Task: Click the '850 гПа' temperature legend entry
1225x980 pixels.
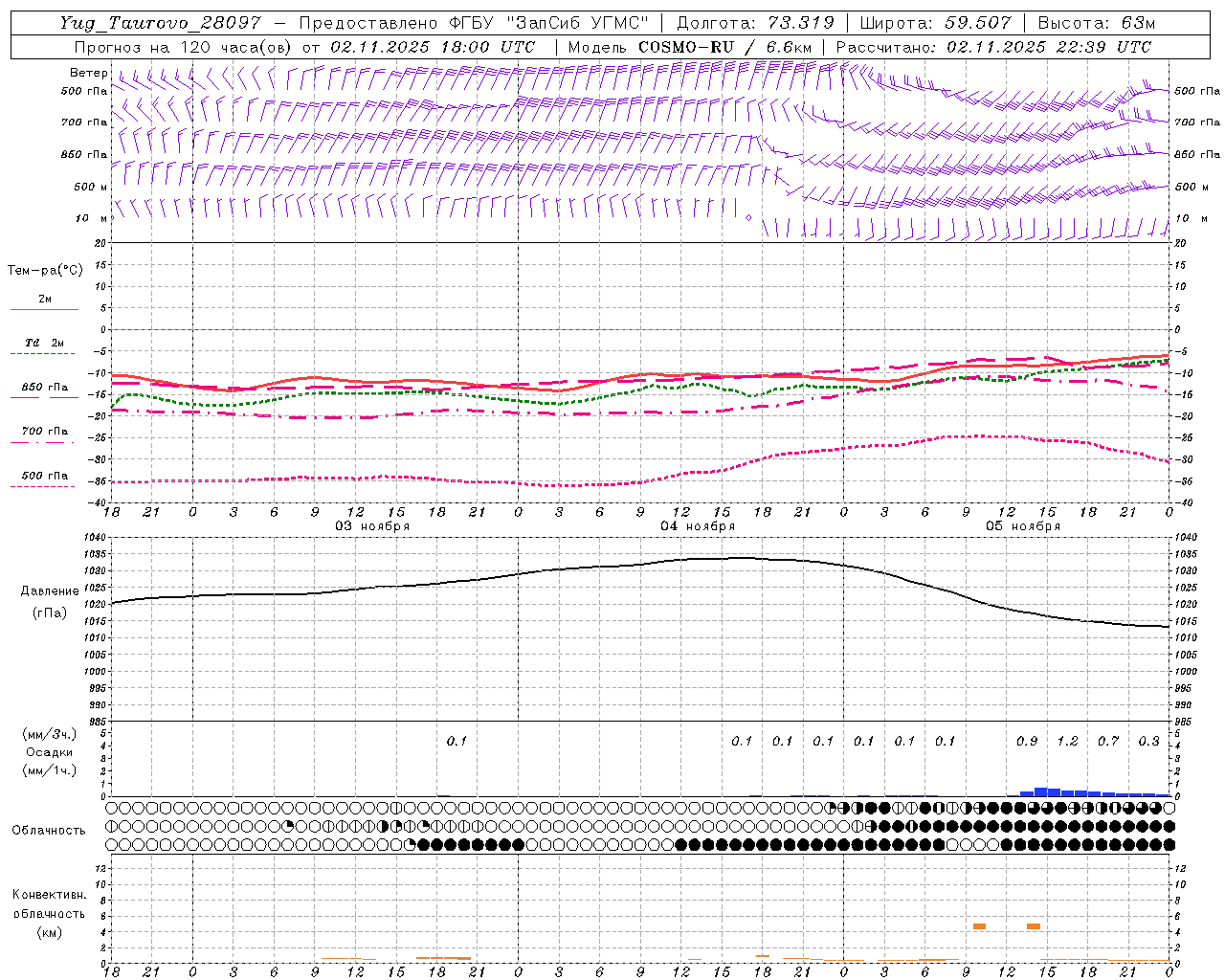Action: (45, 388)
